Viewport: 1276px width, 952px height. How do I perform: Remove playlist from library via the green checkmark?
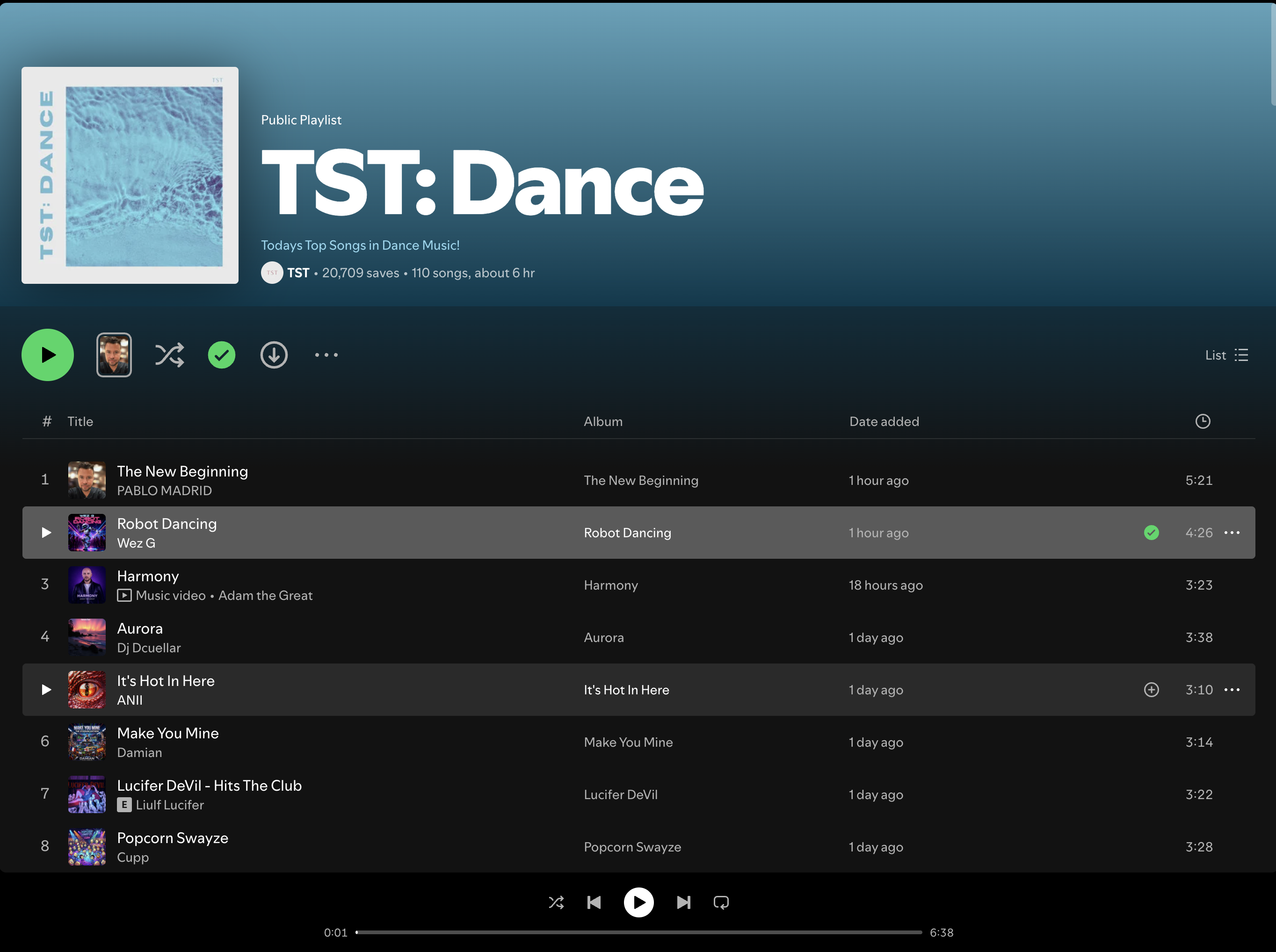(x=222, y=355)
